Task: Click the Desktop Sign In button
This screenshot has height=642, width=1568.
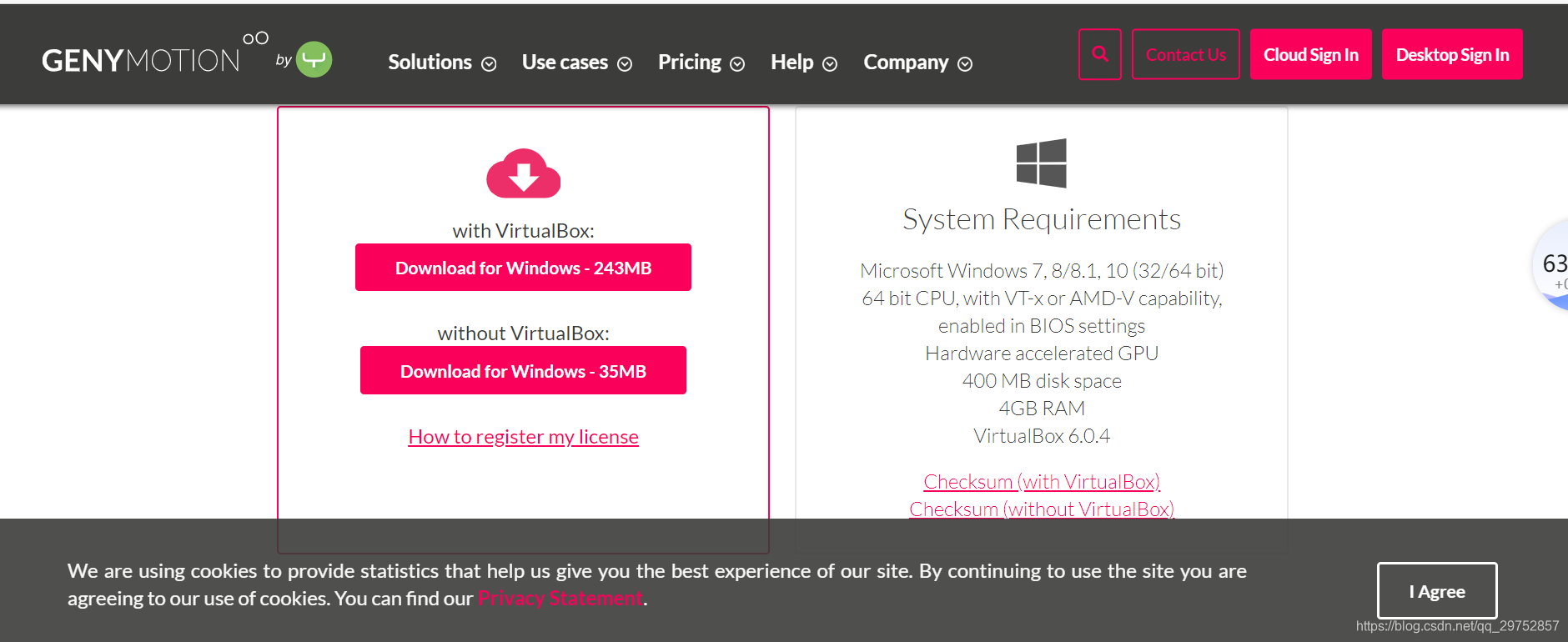Action: 1452,54
